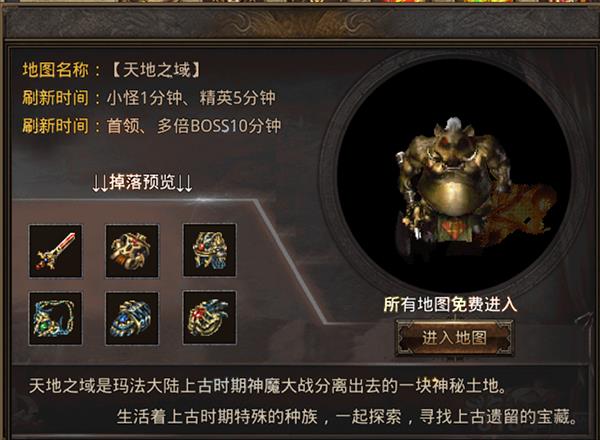The width and height of the screenshot is (600, 440).
Task: Click the 小怪1分钟、精英5分钟 refresh line
Action: (x=191, y=98)
